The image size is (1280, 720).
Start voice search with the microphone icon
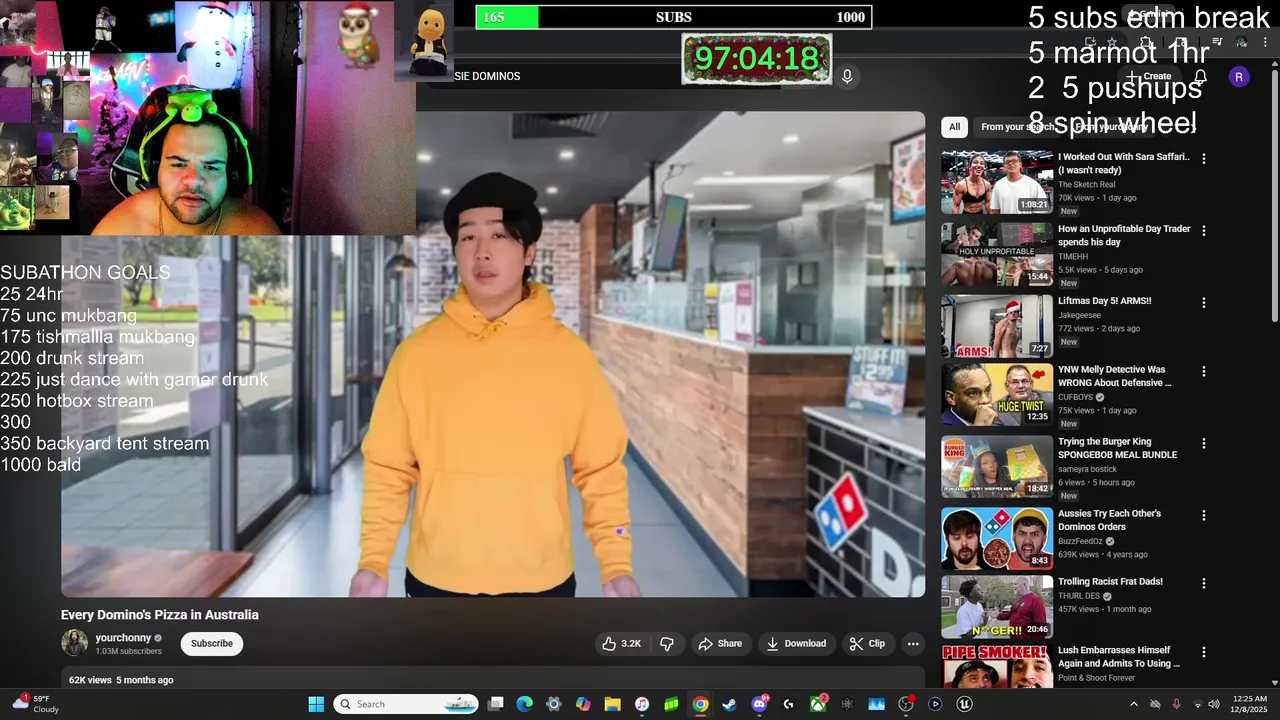point(847,76)
